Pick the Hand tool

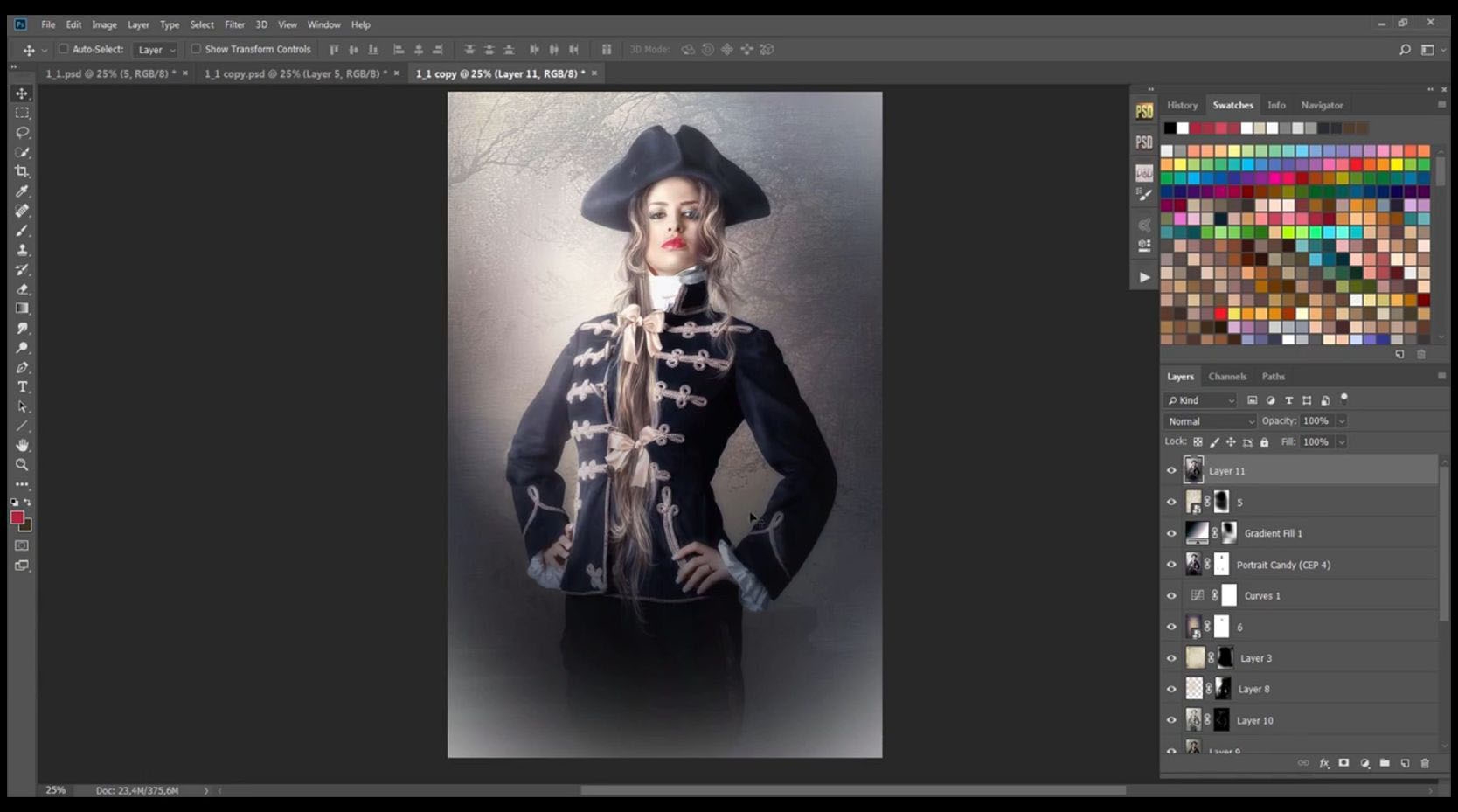click(x=22, y=446)
